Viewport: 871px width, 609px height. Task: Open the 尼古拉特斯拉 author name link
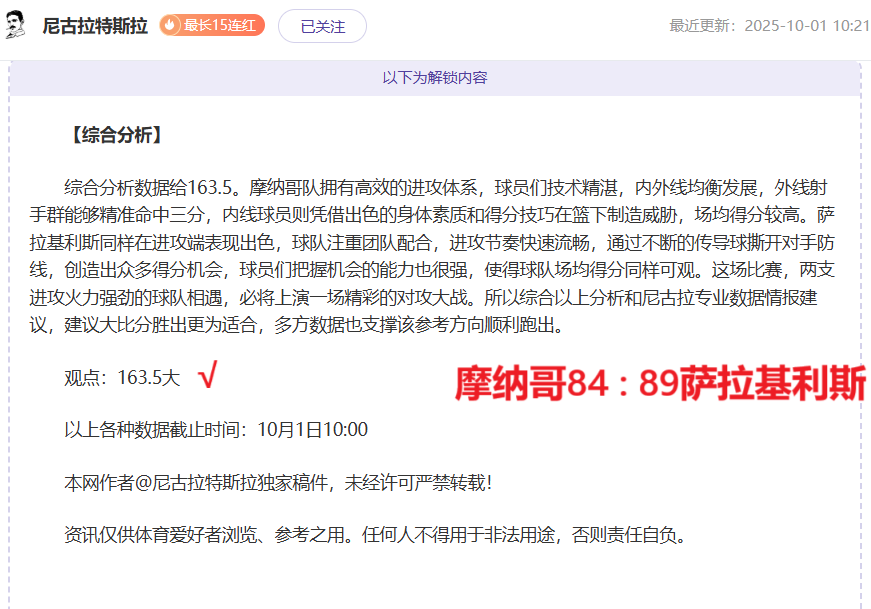click(95, 26)
